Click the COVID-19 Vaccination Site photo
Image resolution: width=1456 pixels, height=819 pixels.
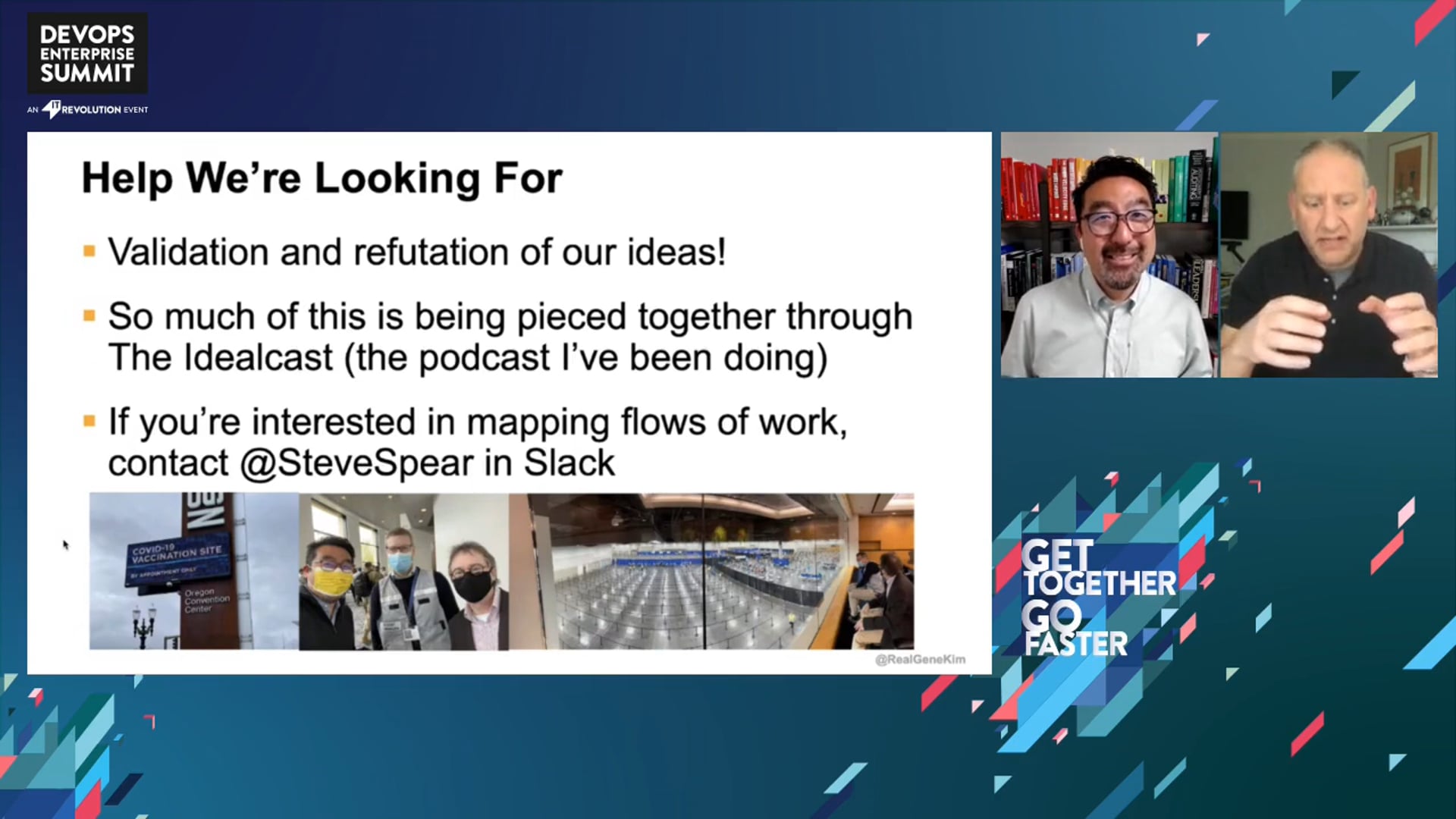[194, 571]
